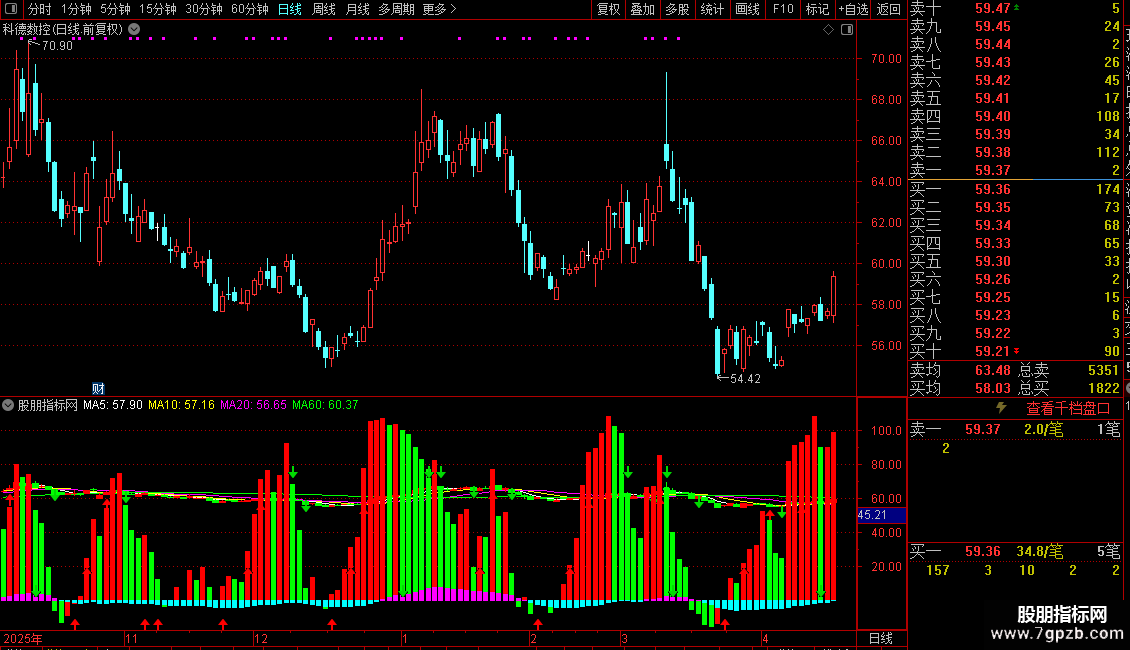Click the 复权 button
This screenshot has width=1130, height=650.
(608, 9)
